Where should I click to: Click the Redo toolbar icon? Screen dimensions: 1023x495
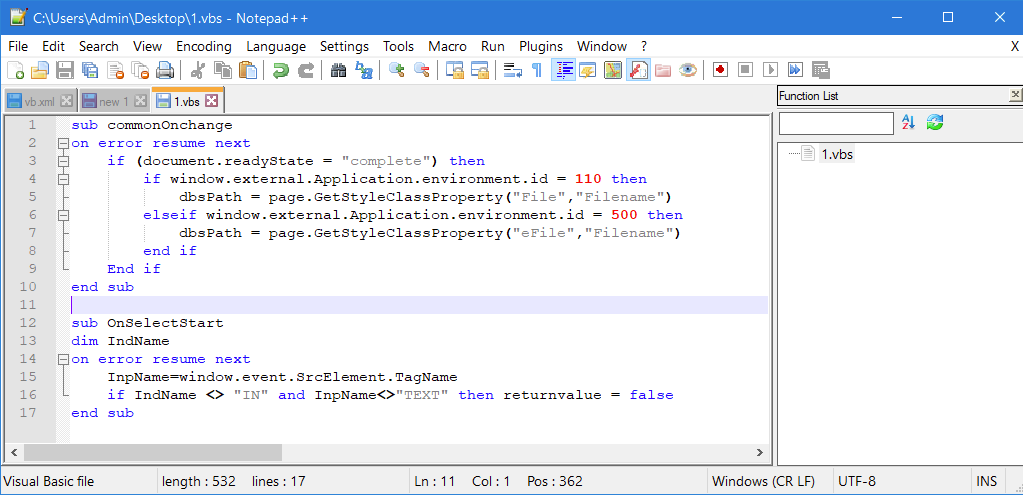point(306,70)
